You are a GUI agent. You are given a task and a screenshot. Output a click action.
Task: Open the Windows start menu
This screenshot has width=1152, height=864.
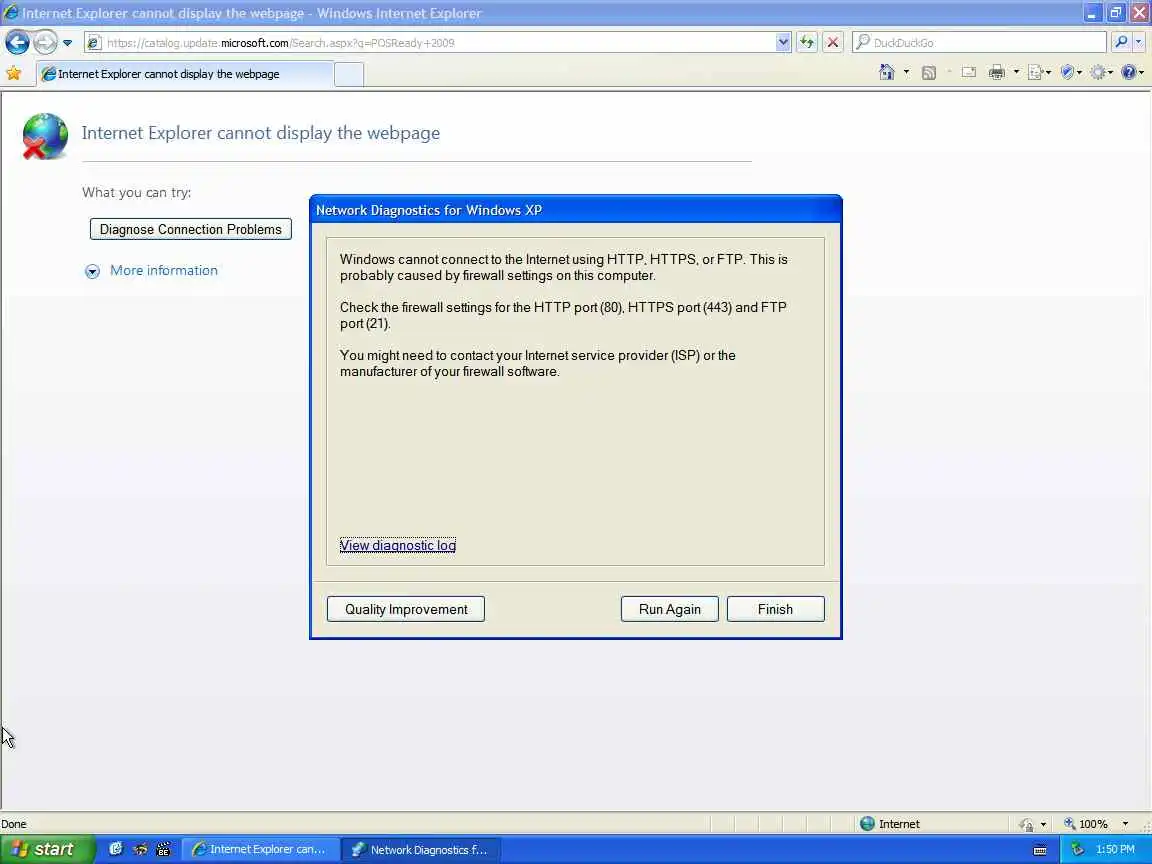[46, 849]
